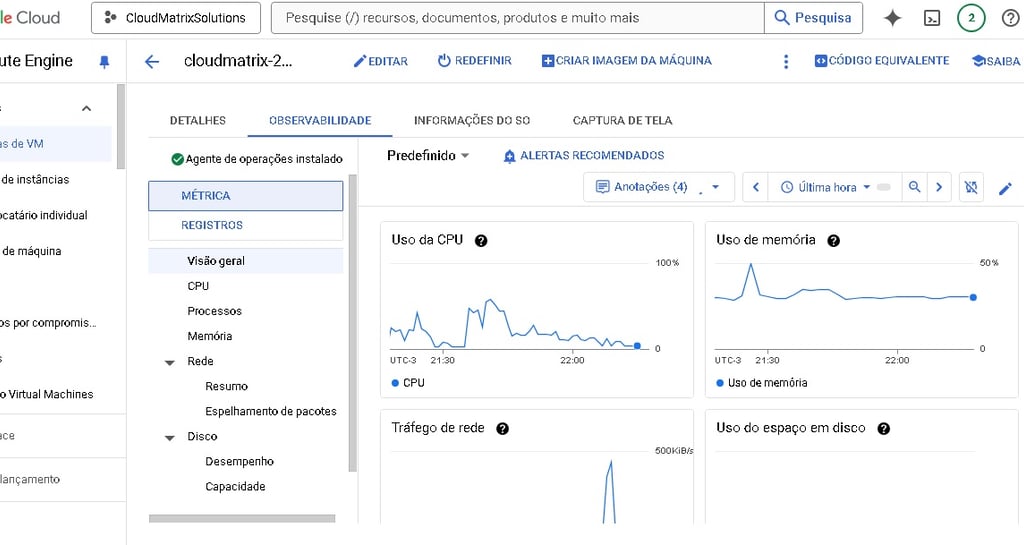
Task: Open the help question mark icon
Action: click(x=1010, y=18)
